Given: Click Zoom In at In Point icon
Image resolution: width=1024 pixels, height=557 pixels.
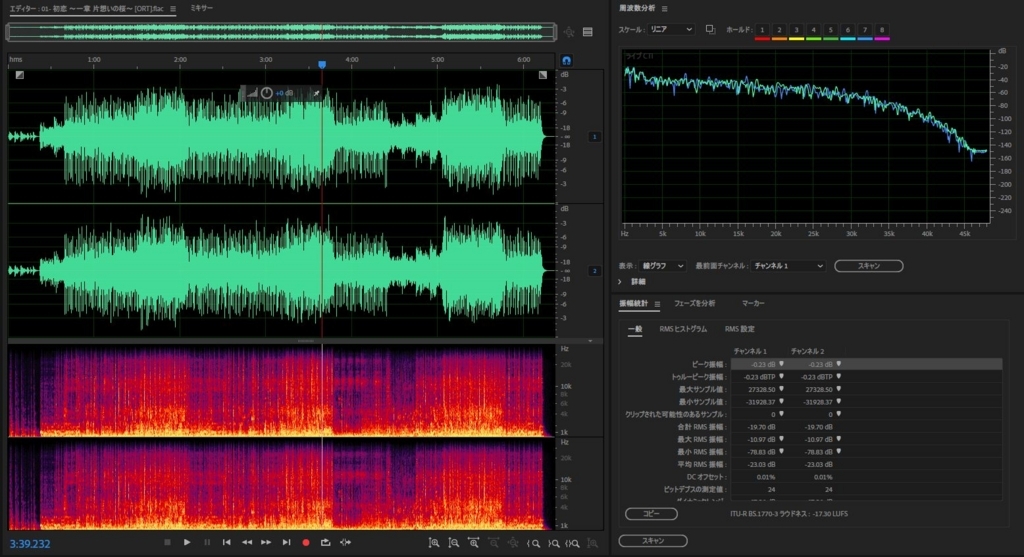Looking at the screenshot, I should [x=534, y=543].
